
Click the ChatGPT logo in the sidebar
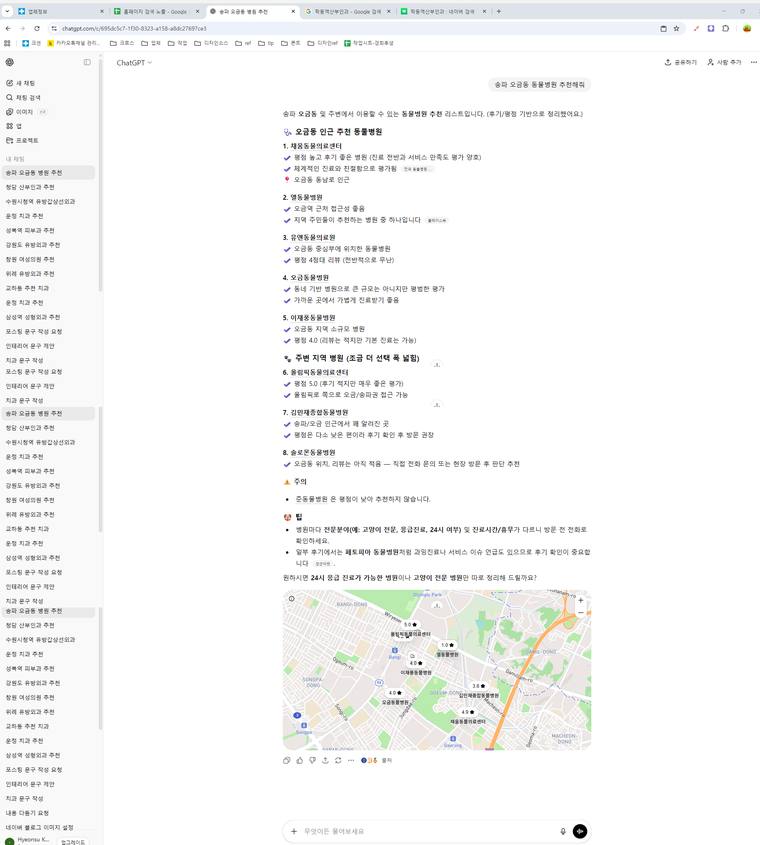[x=10, y=63]
